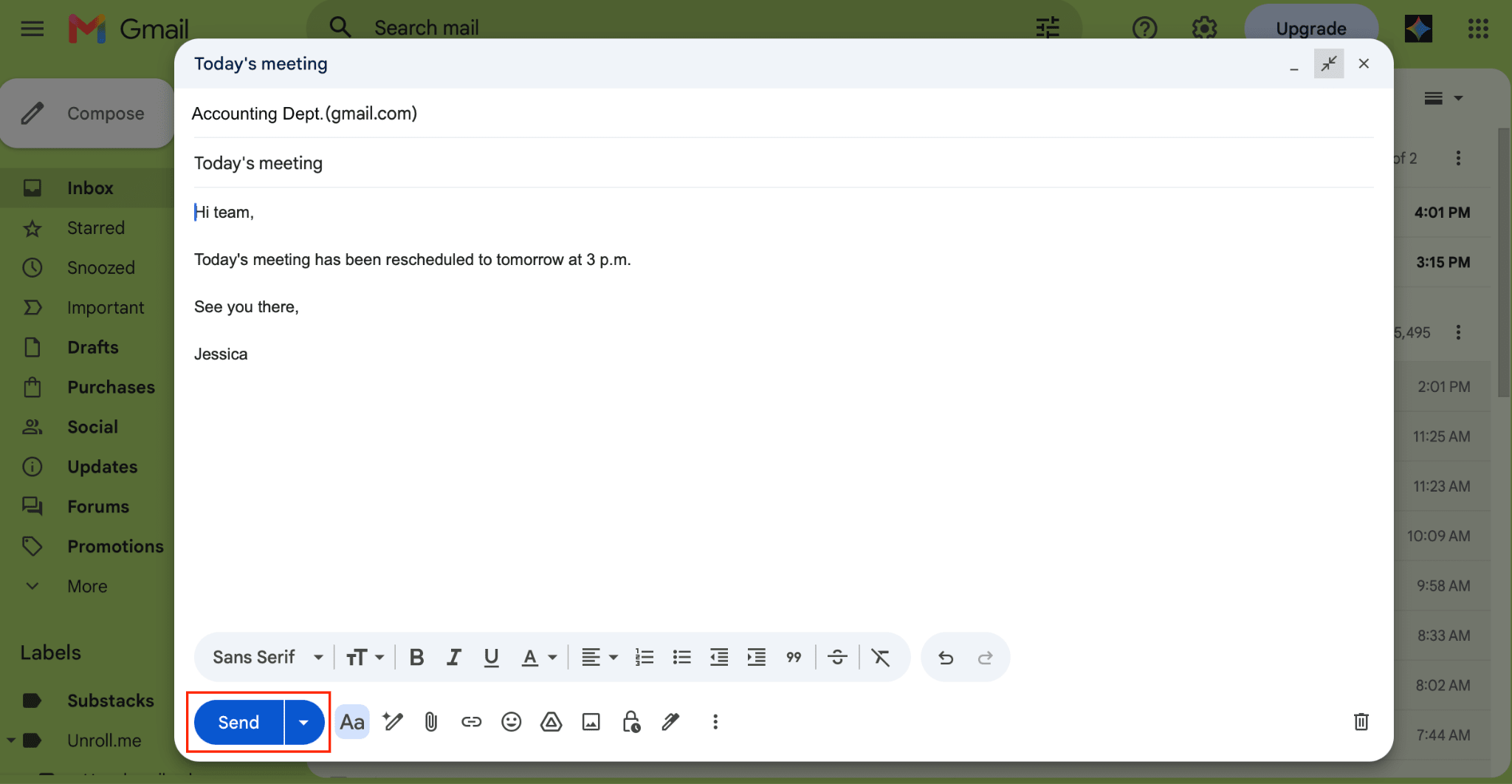1512x784 pixels.
Task: Open more compose options menu
Action: point(715,722)
